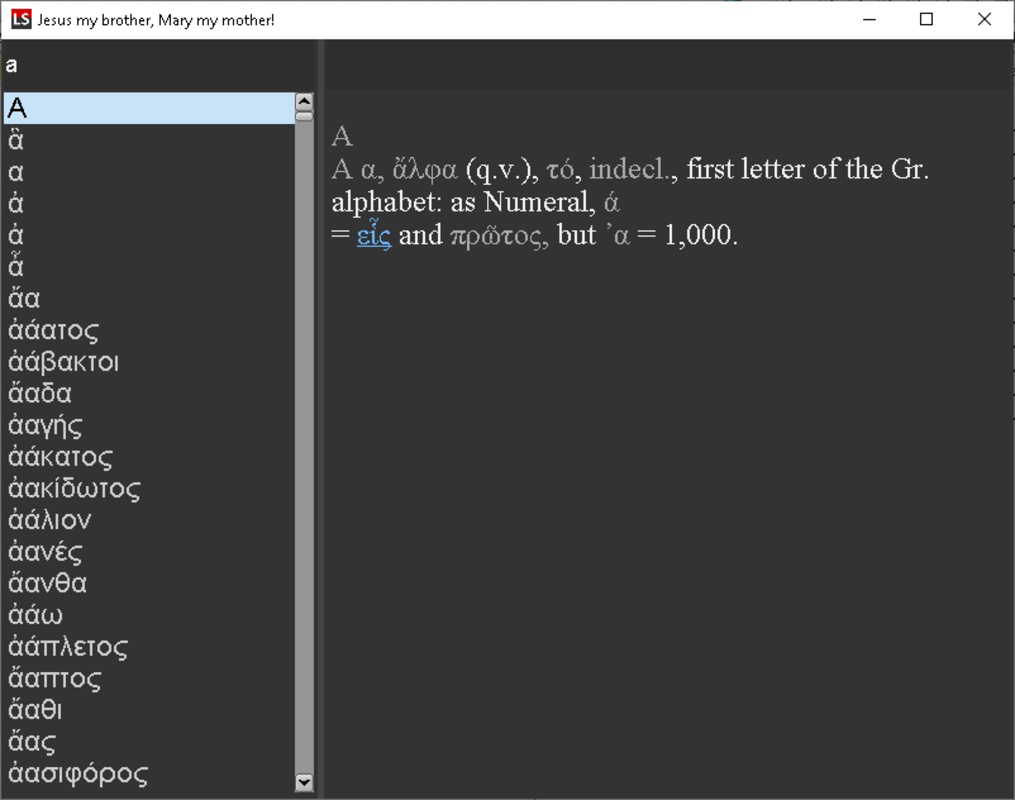Maximize the dictionary window
Viewport: 1015px width, 800px height.
(x=926, y=19)
